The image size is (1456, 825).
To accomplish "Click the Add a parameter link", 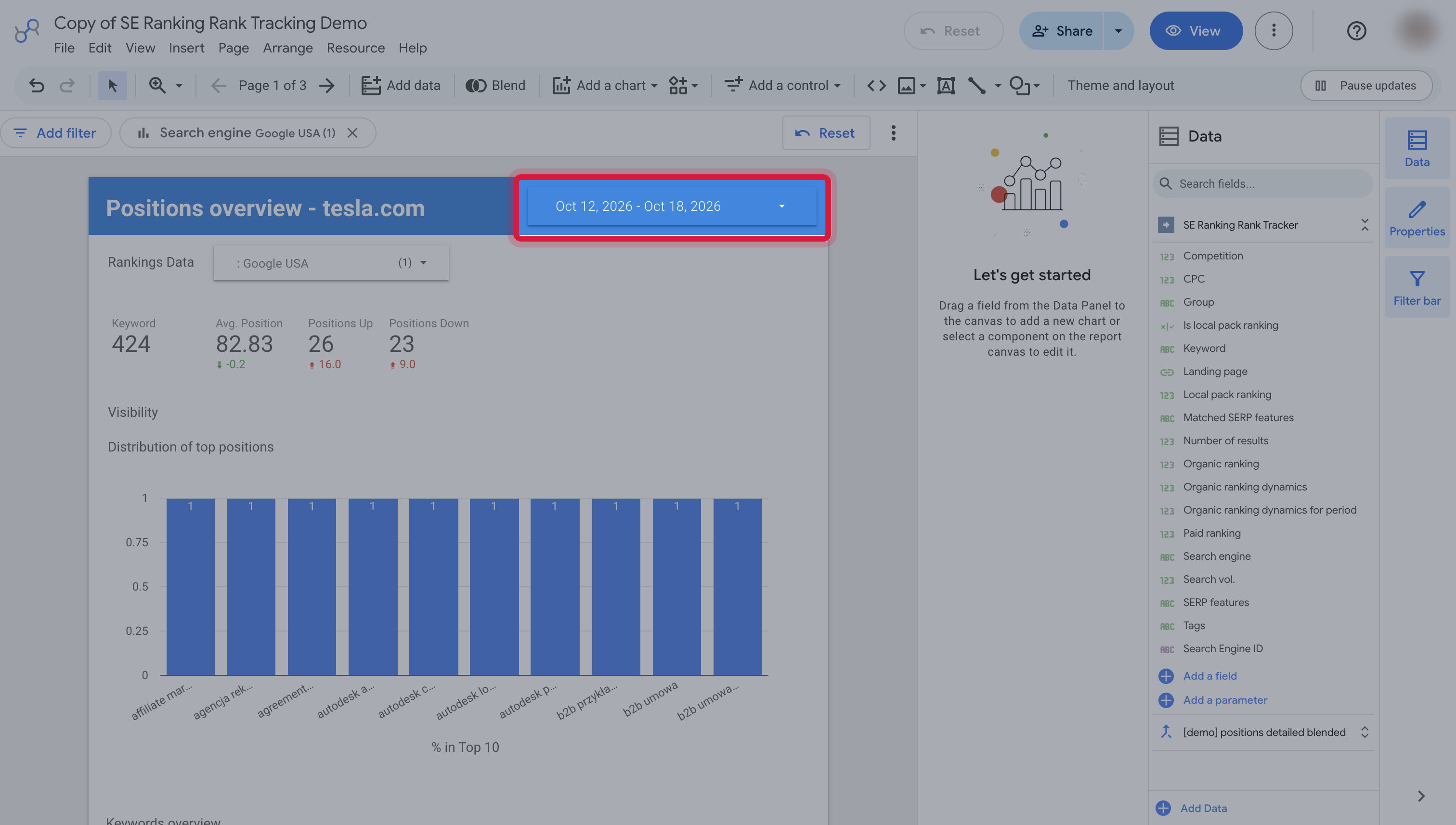I will [x=1225, y=700].
